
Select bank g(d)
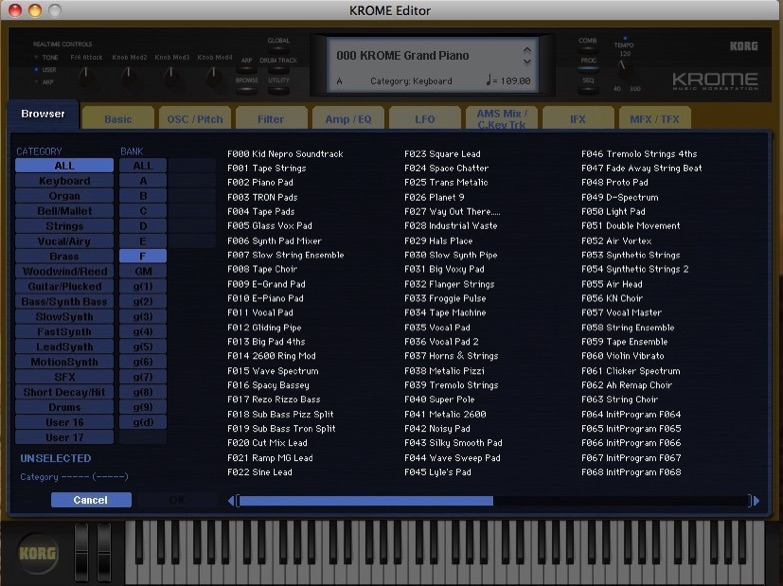143,422
